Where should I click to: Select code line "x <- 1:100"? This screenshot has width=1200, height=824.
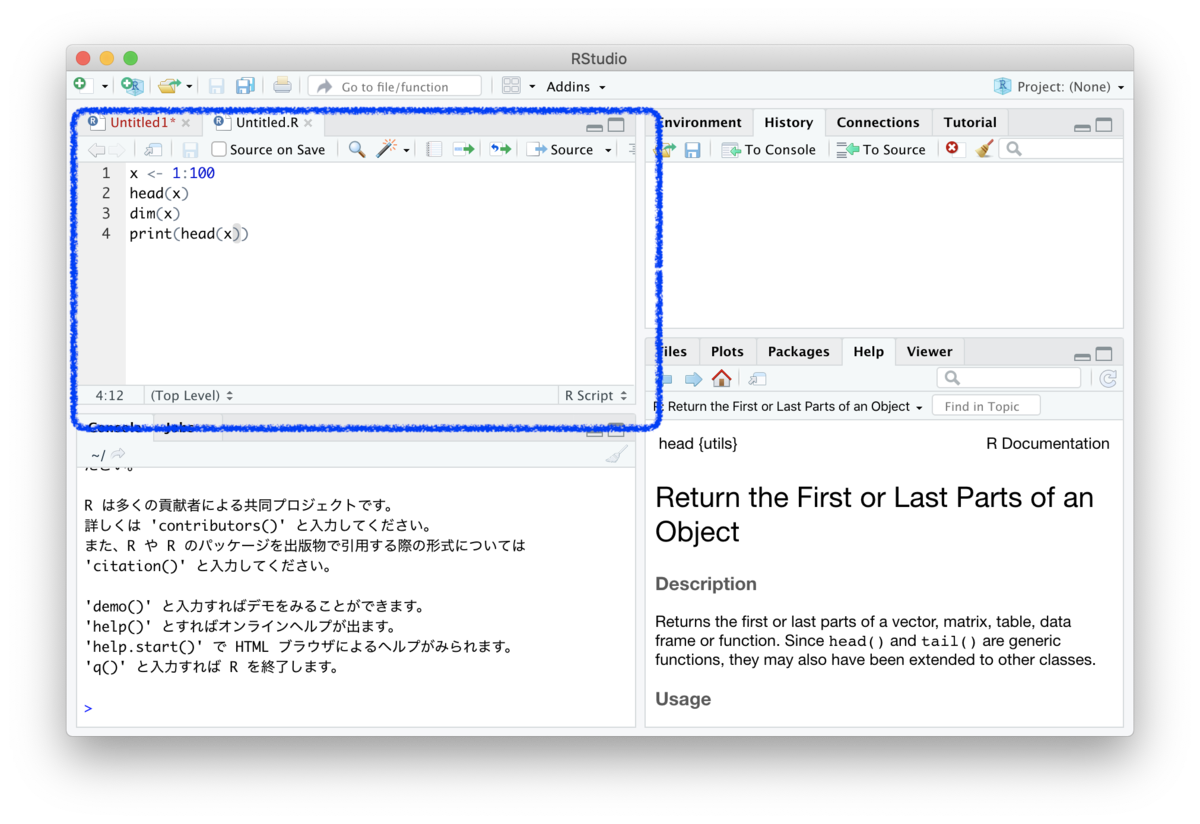point(172,173)
